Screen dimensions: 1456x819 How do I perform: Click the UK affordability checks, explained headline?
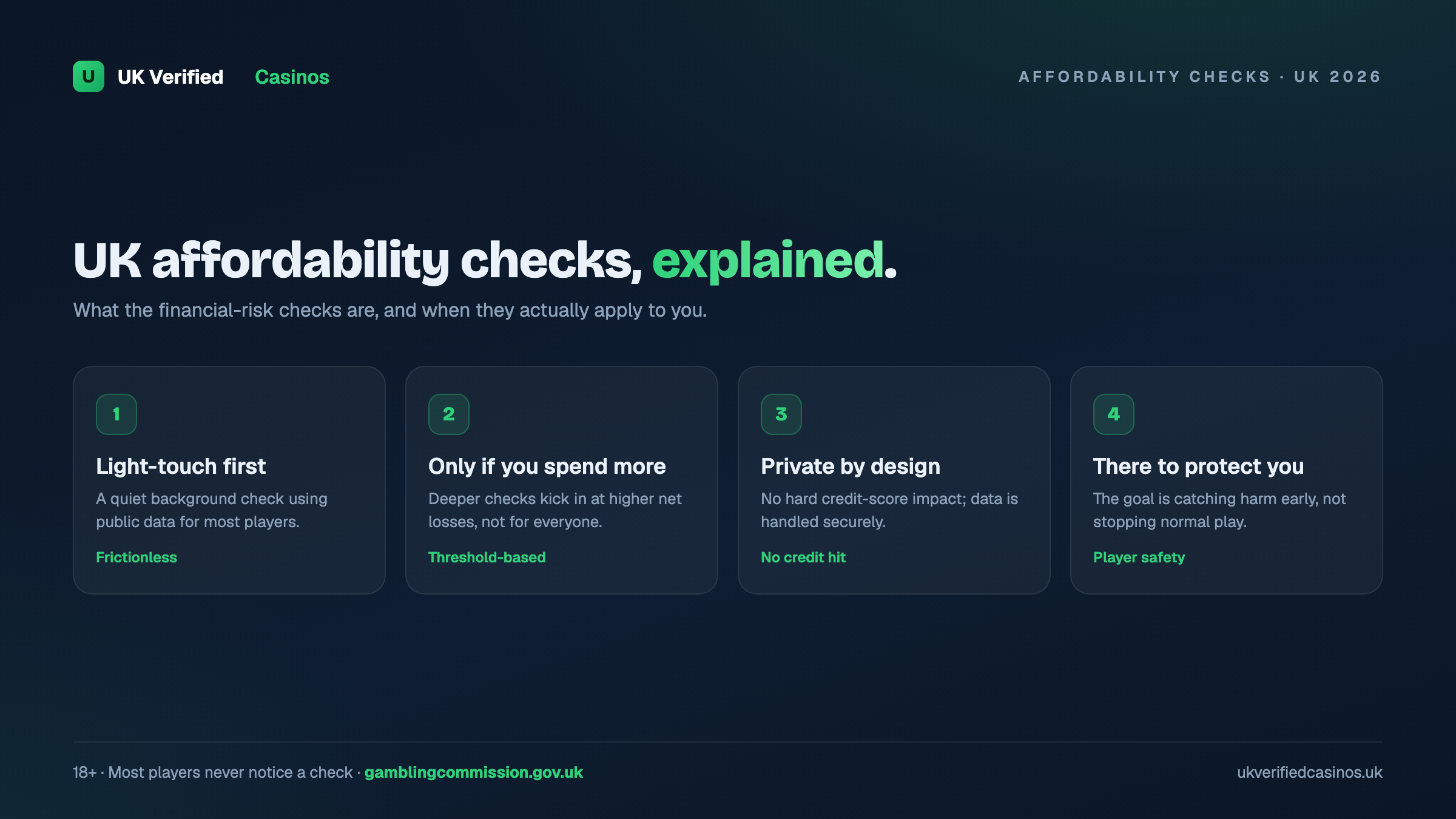[x=485, y=260]
